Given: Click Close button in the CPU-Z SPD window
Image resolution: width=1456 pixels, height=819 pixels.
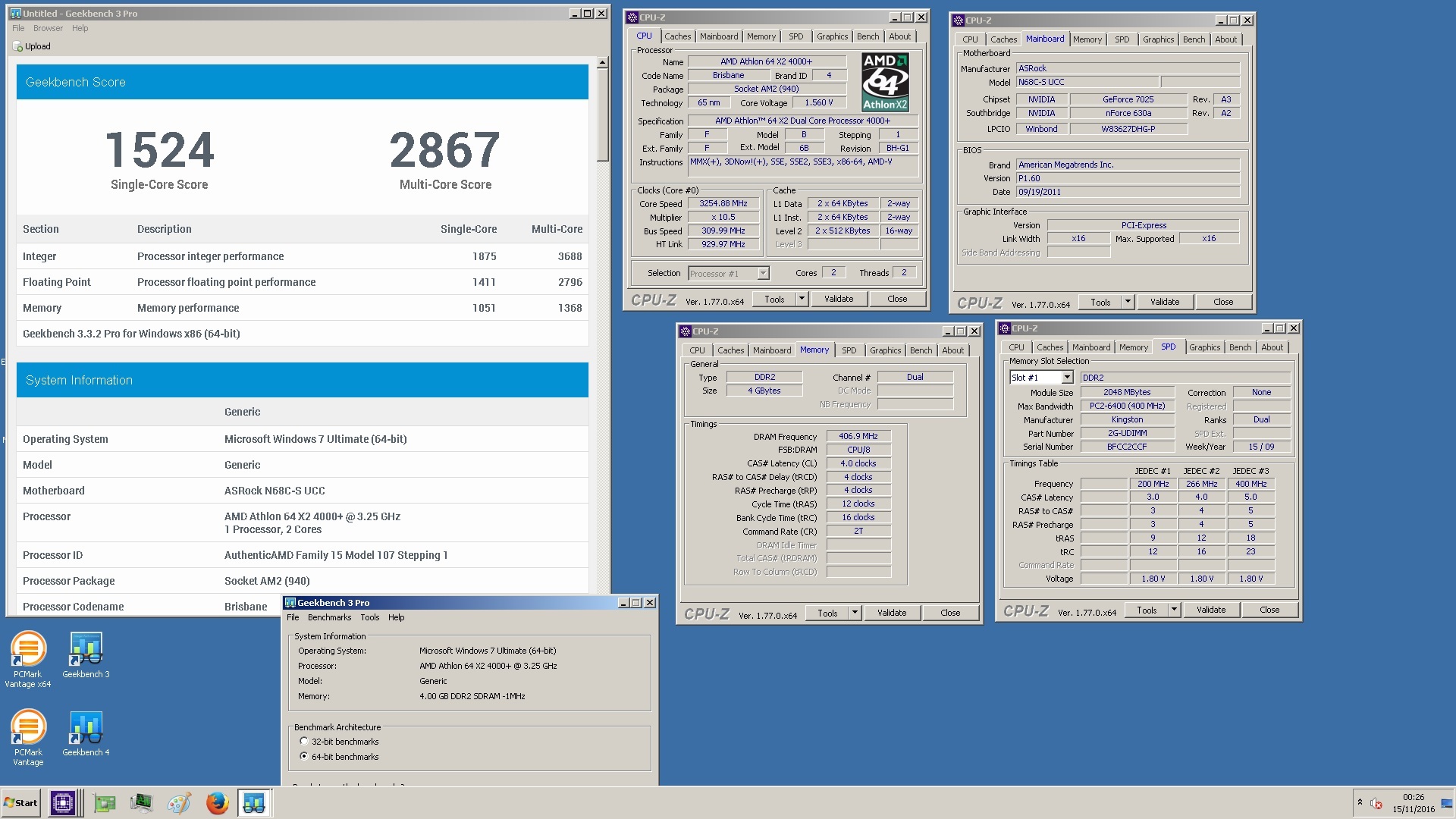Looking at the screenshot, I should [1269, 610].
